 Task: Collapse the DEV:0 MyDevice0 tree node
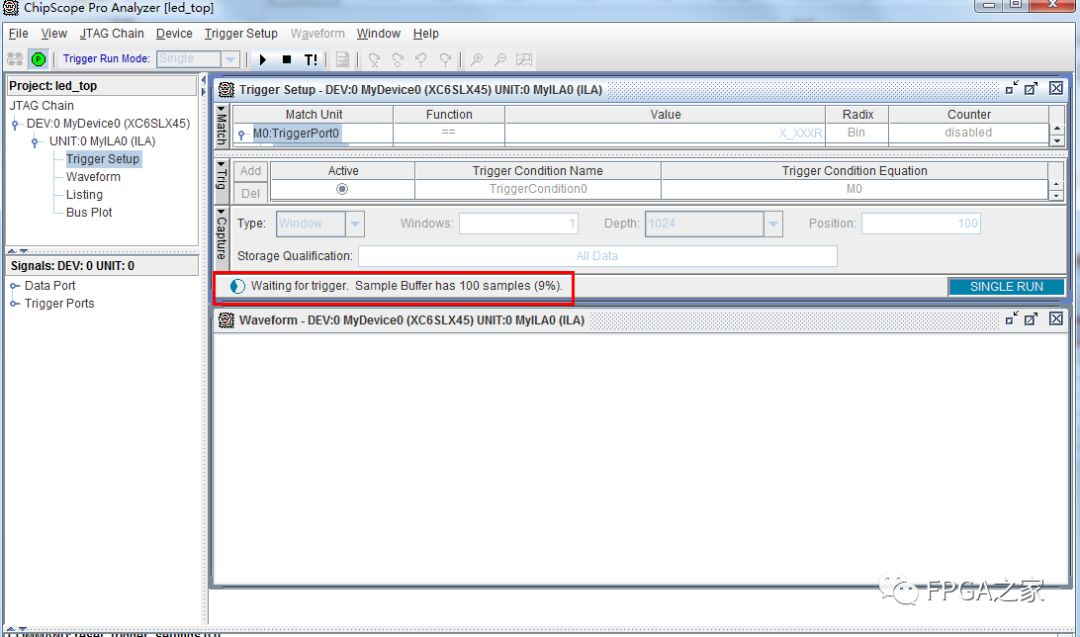pos(15,124)
